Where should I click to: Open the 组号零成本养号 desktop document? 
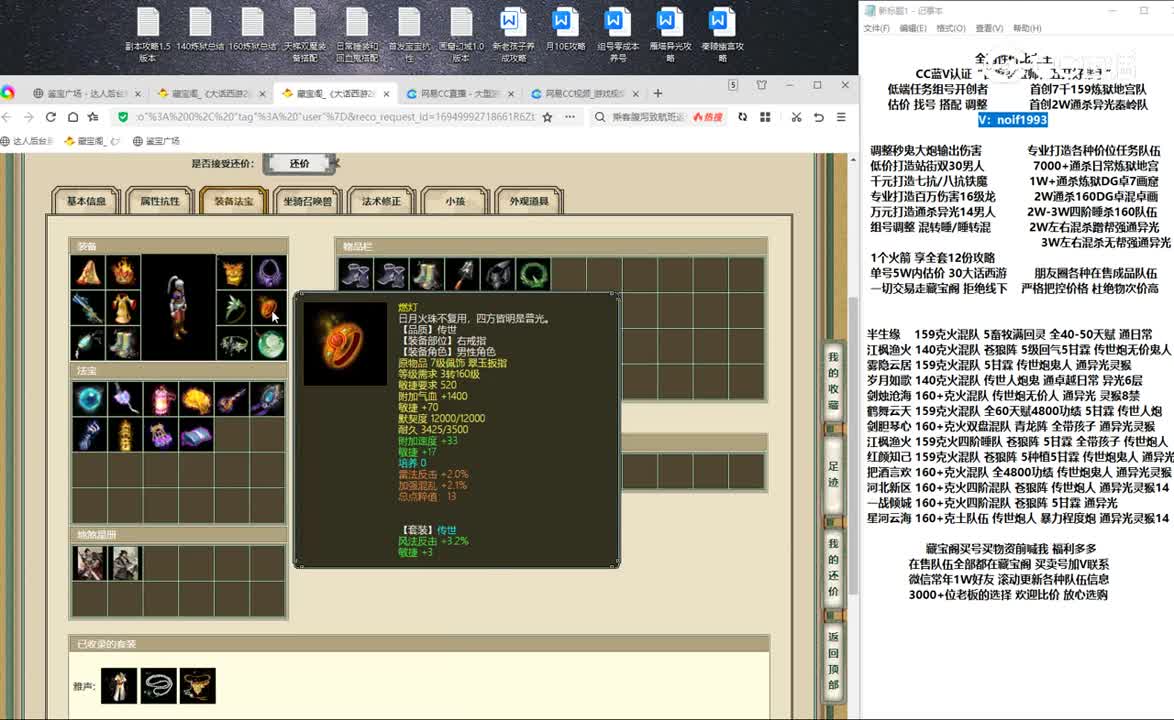point(617,35)
